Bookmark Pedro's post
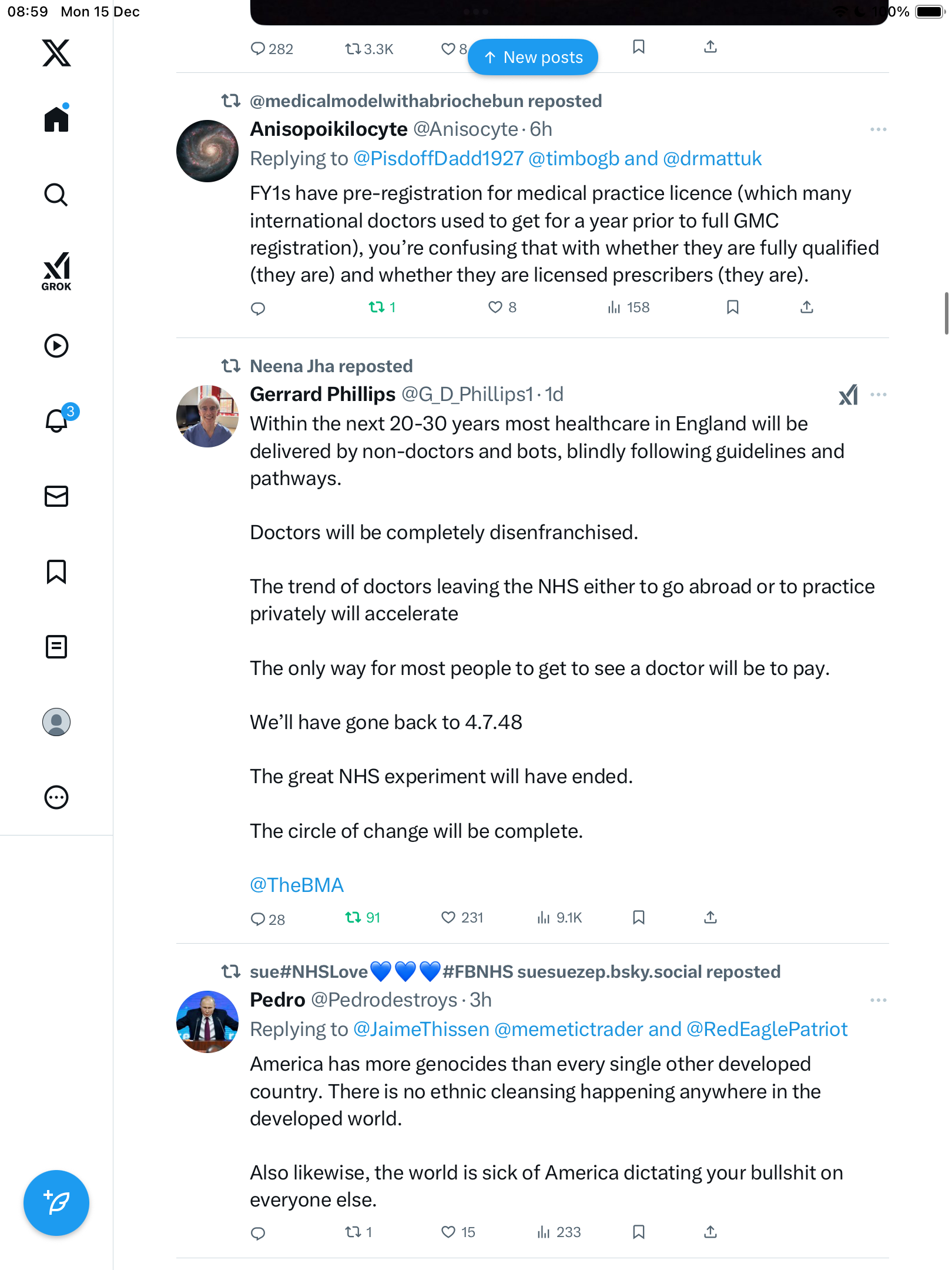The image size is (952, 1270). tap(639, 1232)
